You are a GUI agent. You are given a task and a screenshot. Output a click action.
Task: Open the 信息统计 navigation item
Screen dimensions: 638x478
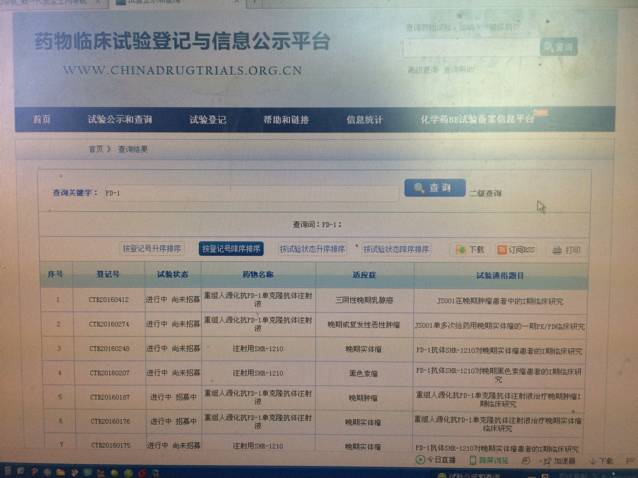click(x=364, y=120)
